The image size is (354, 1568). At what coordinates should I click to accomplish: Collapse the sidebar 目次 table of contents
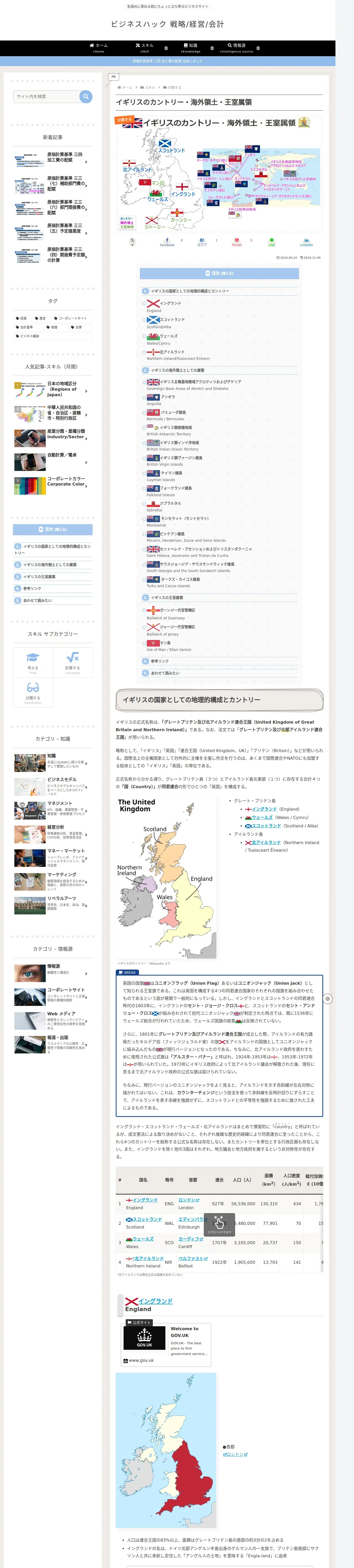point(53,529)
